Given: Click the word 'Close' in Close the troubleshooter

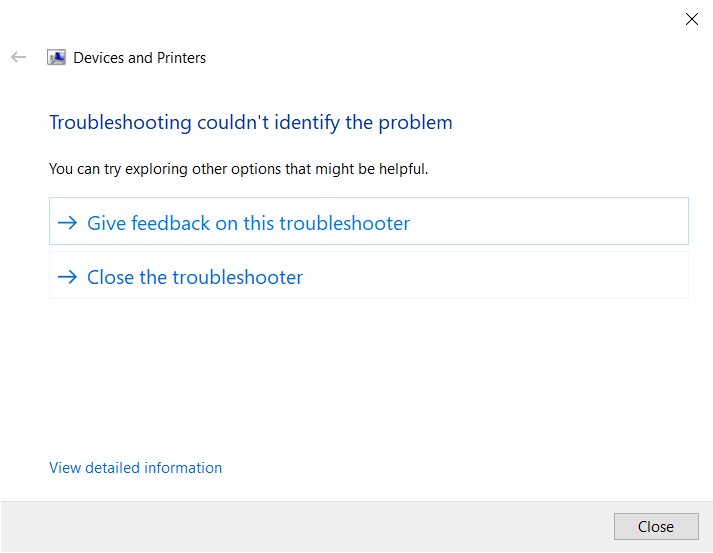Looking at the screenshot, I should click(110, 277).
